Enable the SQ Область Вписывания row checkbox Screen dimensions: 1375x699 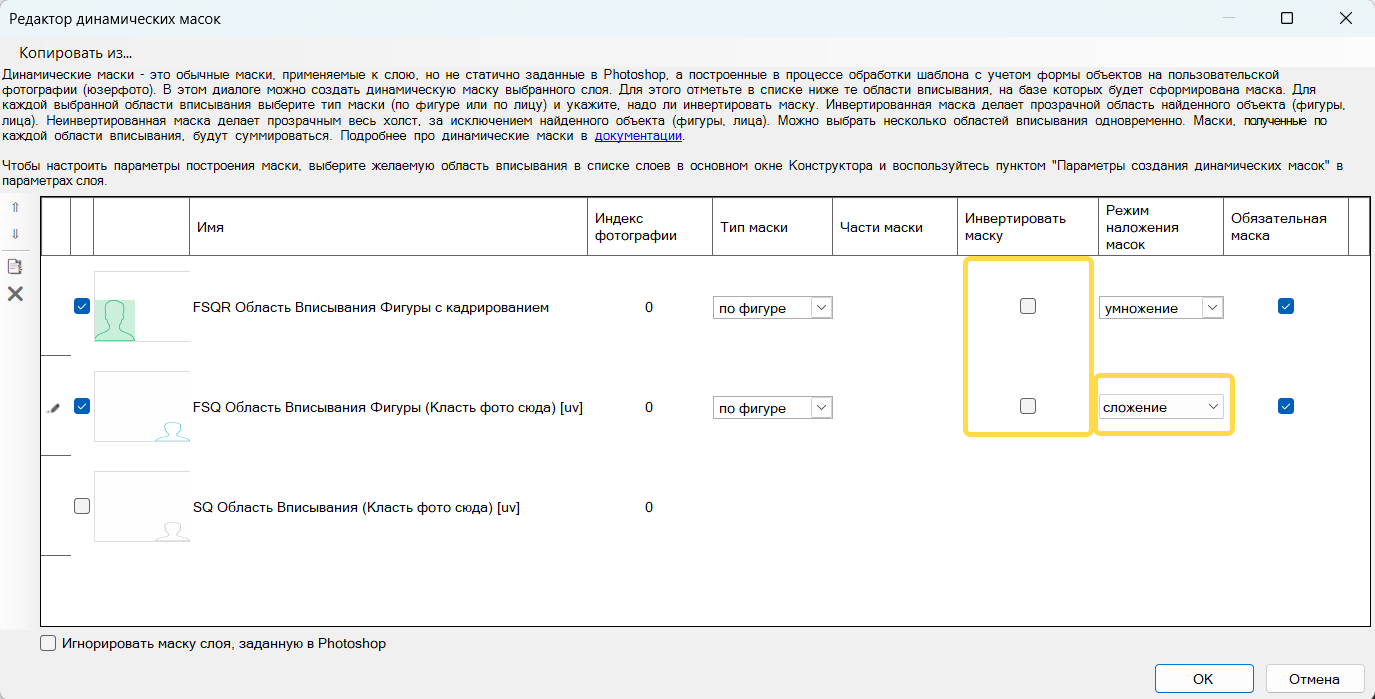(x=82, y=507)
